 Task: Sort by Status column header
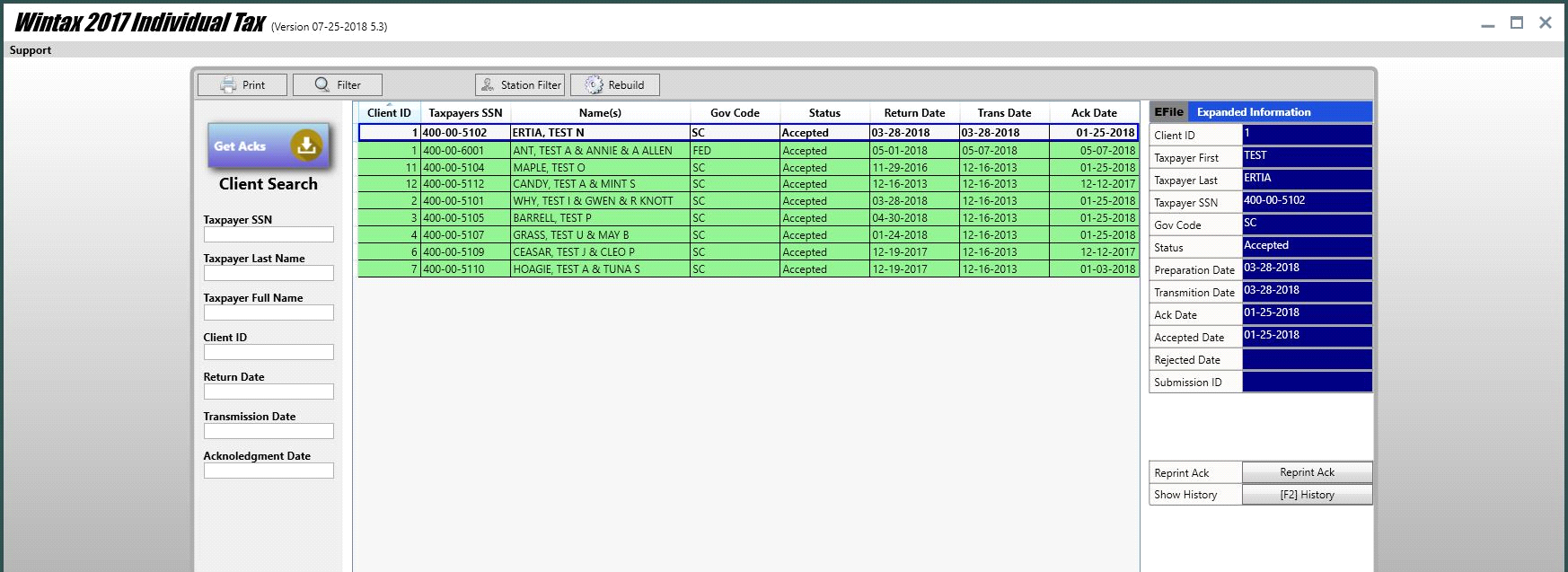(824, 113)
